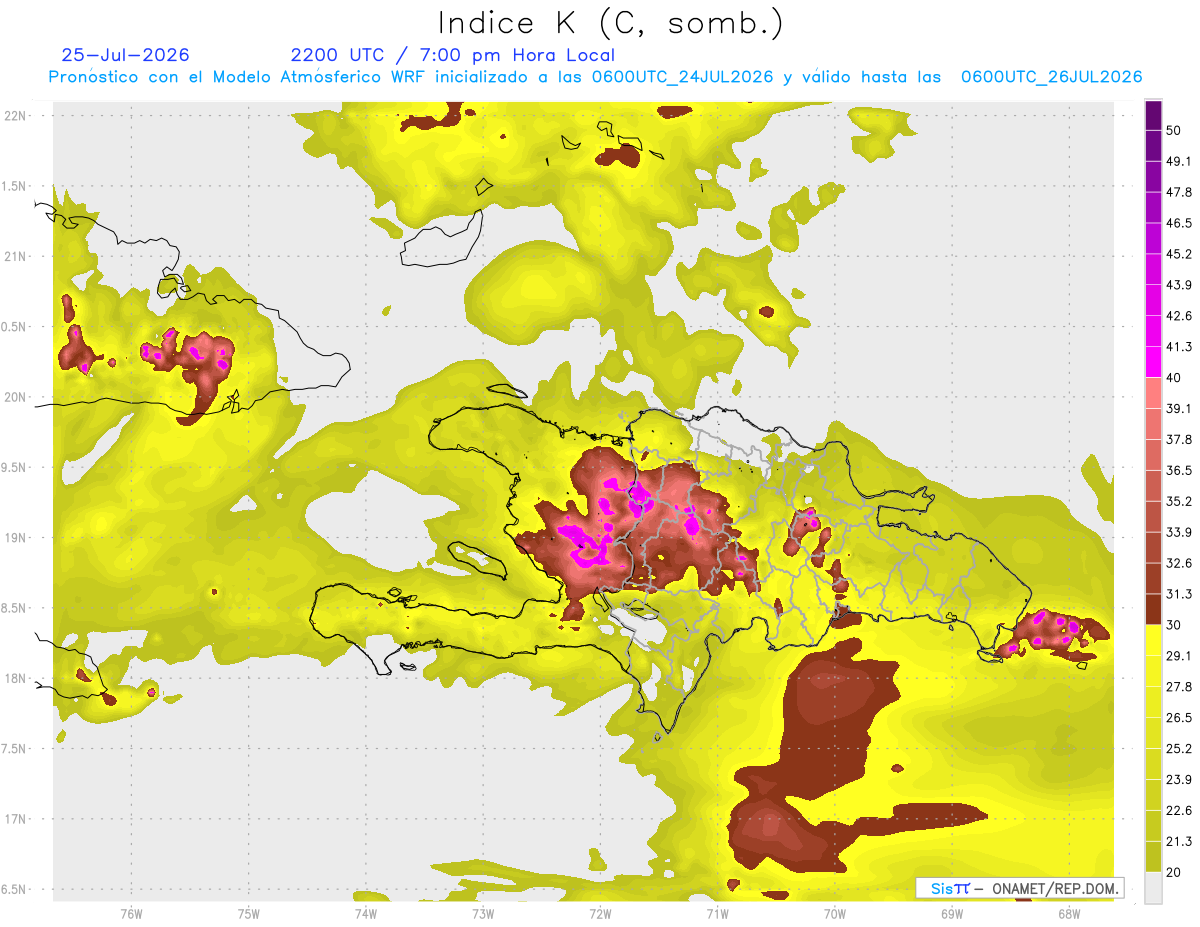Click the colorbar value label 43.9
The image size is (1200, 927).
coord(1179,285)
